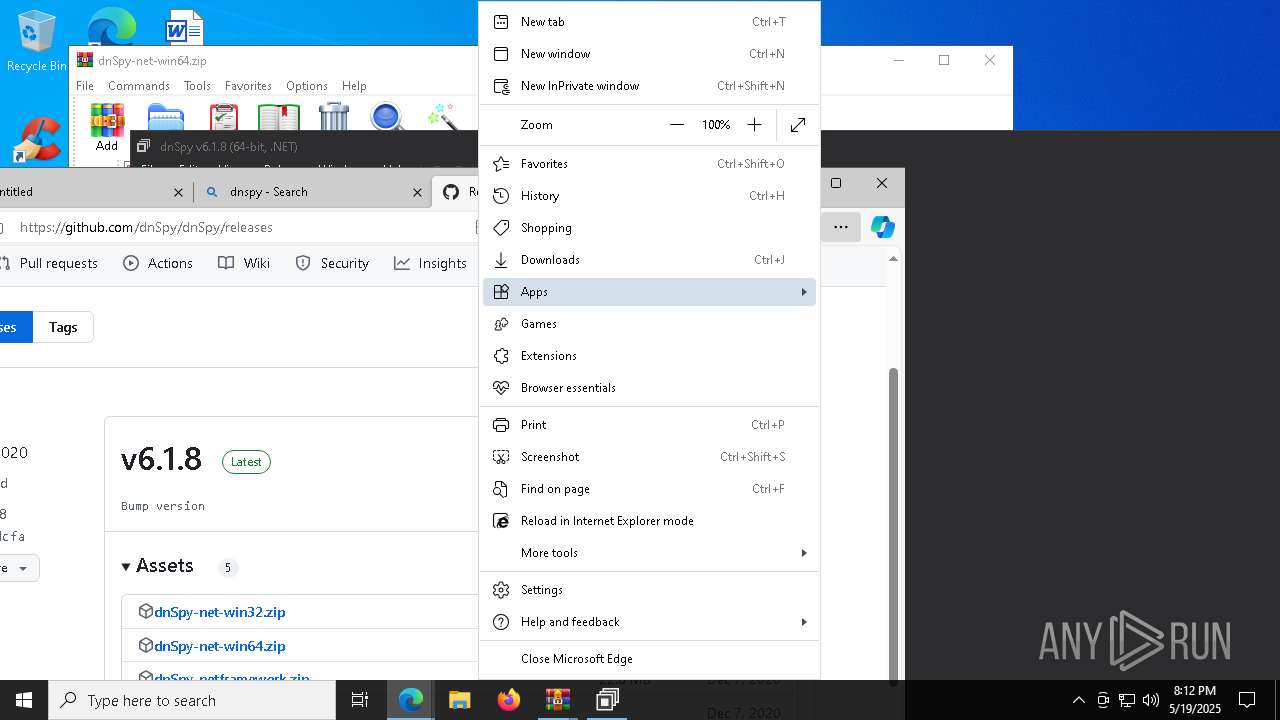This screenshot has width=1280, height=720.
Task: Click the Extensions puzzle icon in menu
Action: [x=502, y=356]
